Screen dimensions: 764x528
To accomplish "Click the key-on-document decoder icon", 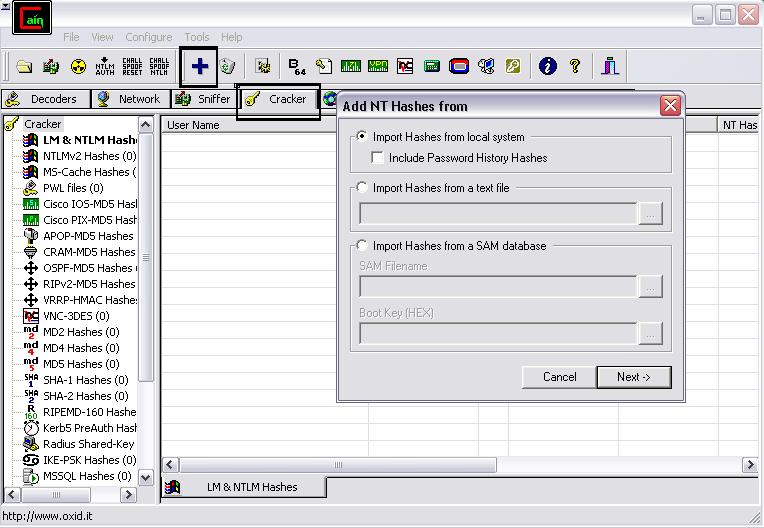I will click(x=324, y=66).
